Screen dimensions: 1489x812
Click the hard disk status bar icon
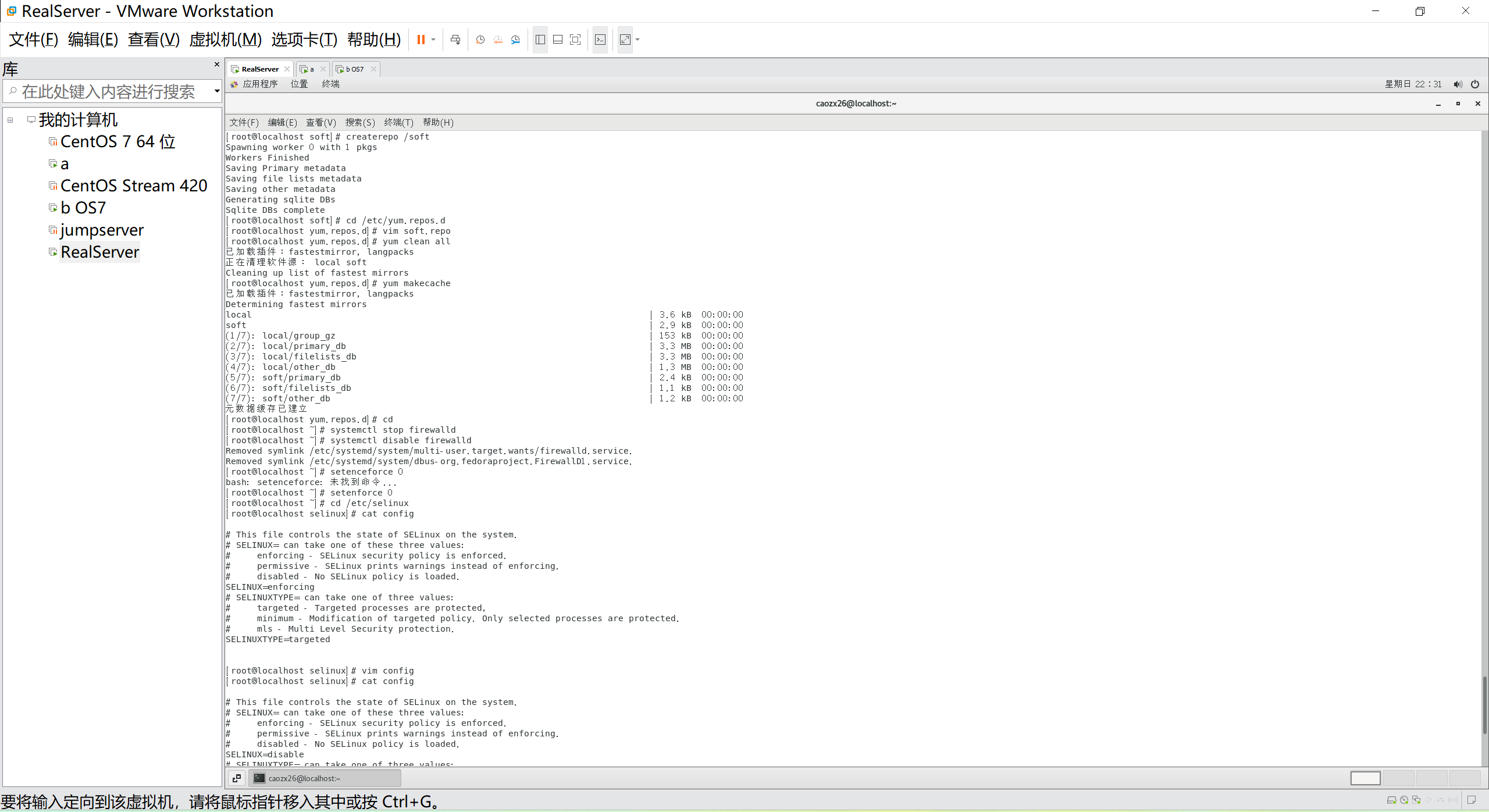(1391, 800)
